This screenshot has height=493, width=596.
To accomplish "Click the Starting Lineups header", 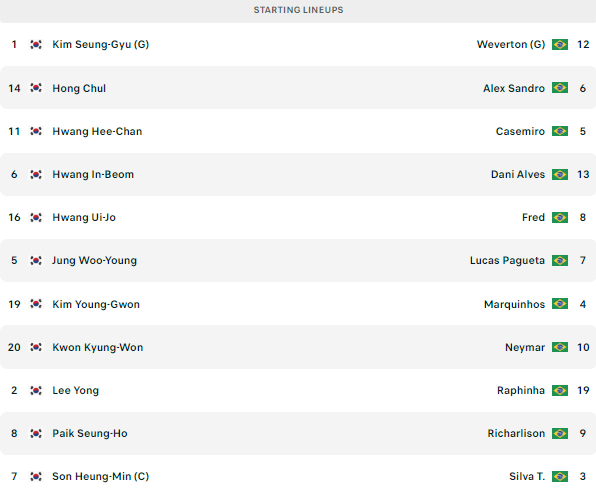I will pyautogui.click(x=298, y=10).
